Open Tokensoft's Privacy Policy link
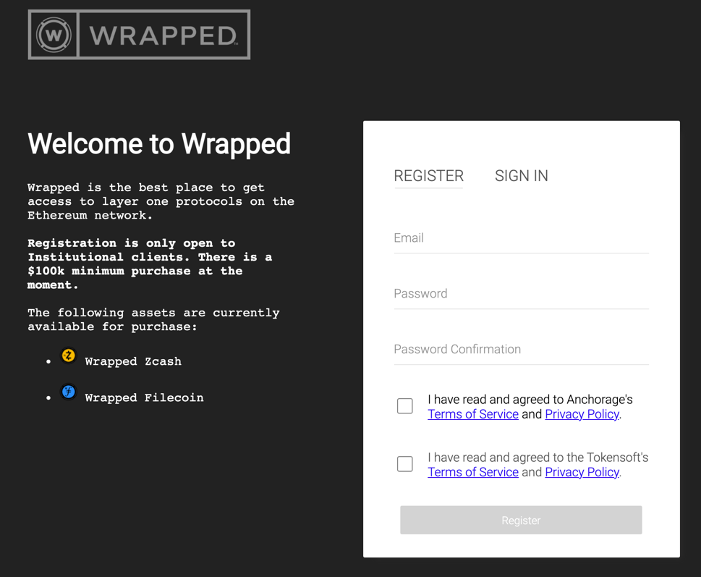Viewport: 702px width, 578px height. [582, 472]
